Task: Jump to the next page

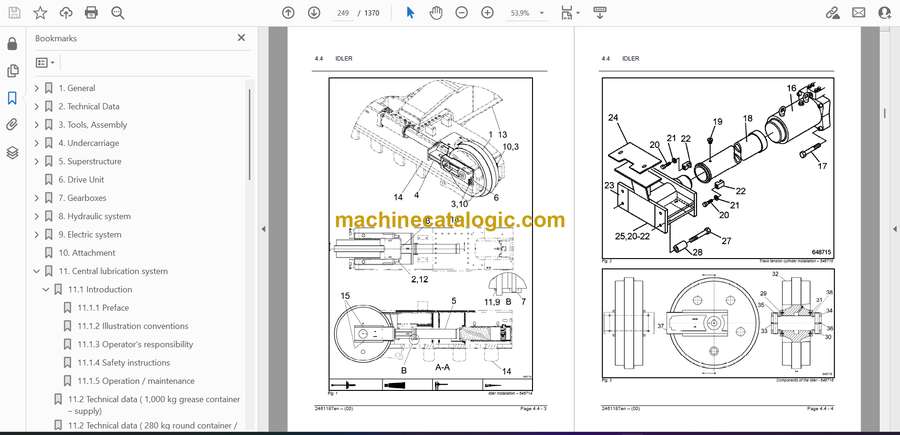Action: pos(314,13)
